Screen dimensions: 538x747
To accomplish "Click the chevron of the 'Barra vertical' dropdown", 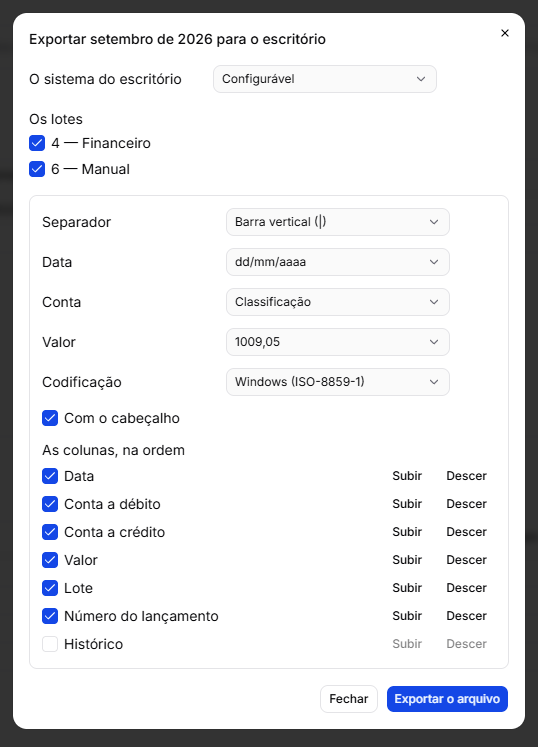I will [434, 222].
